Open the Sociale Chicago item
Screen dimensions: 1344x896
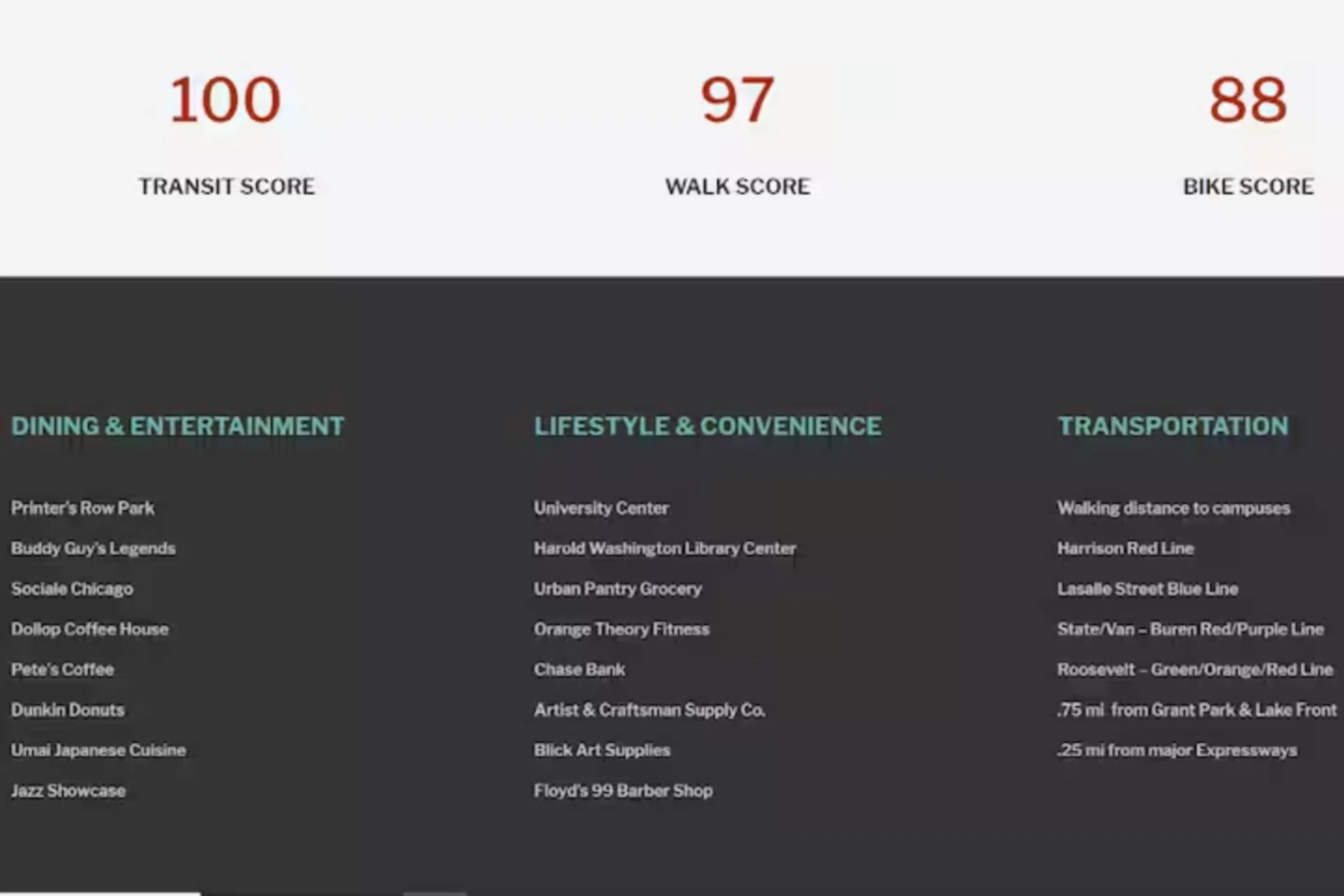(x=72, y=589)
